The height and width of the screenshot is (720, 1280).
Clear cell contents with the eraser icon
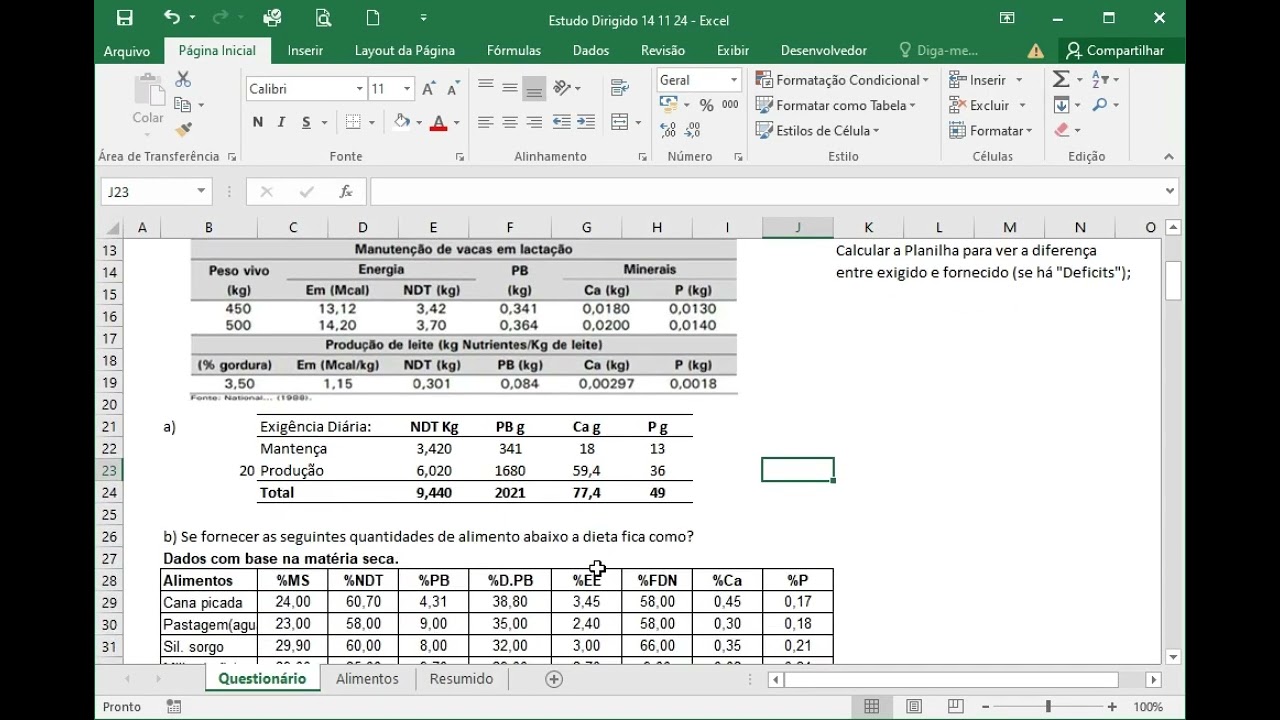pos(1062,130)
